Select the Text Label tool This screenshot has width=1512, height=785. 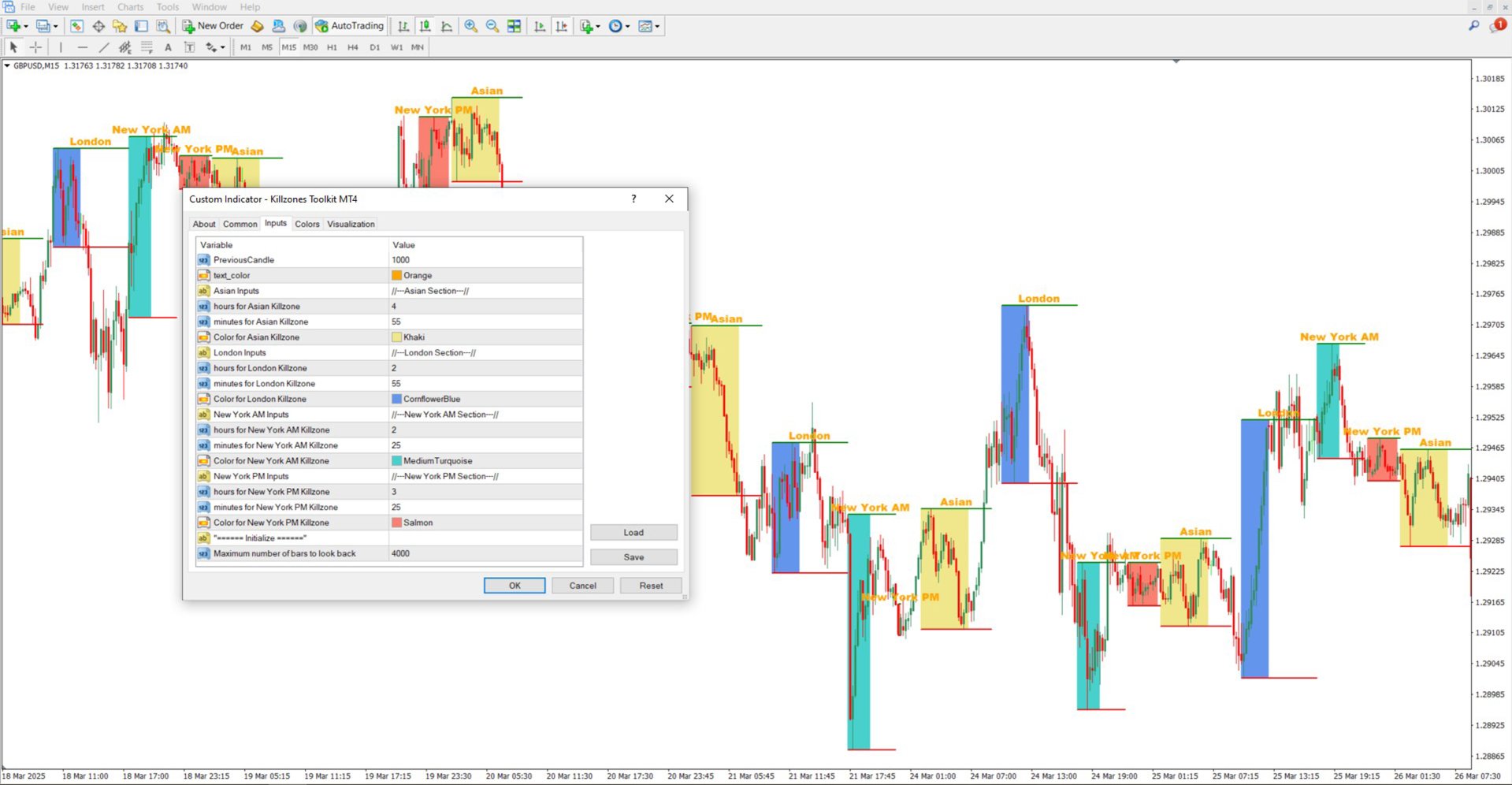[x=189, y=47]
